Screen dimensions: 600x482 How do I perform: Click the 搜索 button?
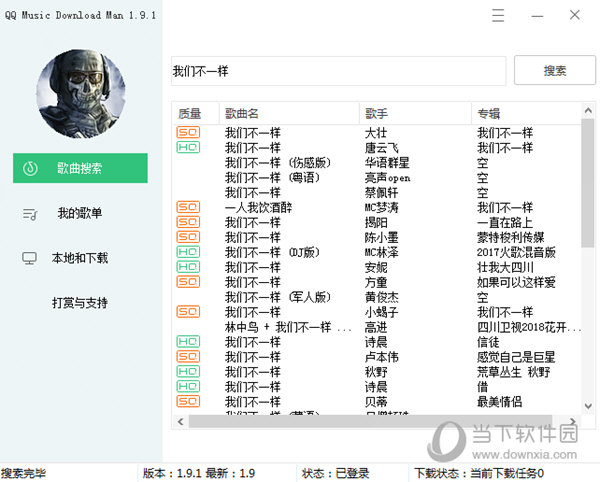coord(555,70)
